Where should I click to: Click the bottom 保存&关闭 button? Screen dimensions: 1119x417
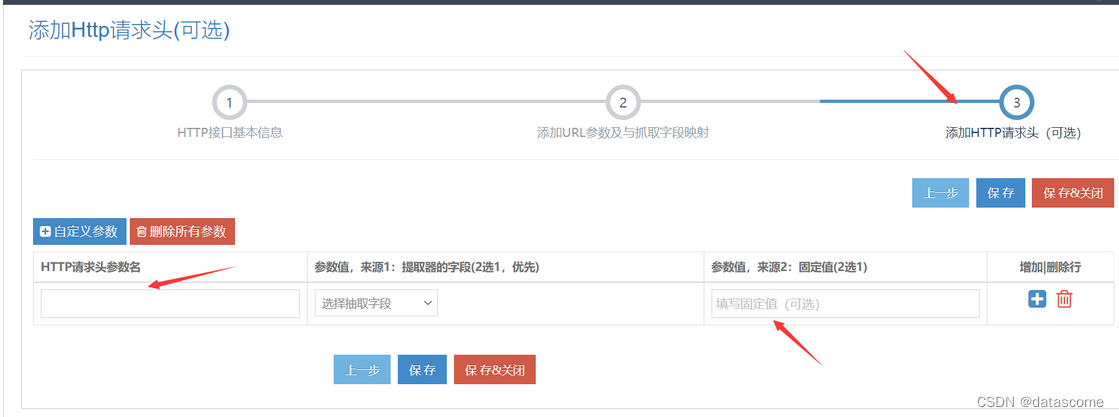coord(495,370)
